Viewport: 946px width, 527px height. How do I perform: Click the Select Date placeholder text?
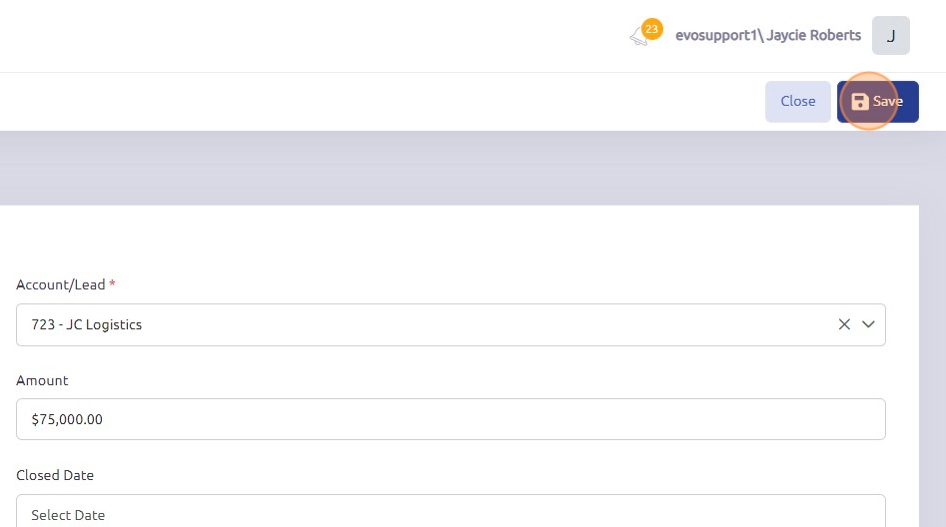pyautogui.click(x=68, y=515)
